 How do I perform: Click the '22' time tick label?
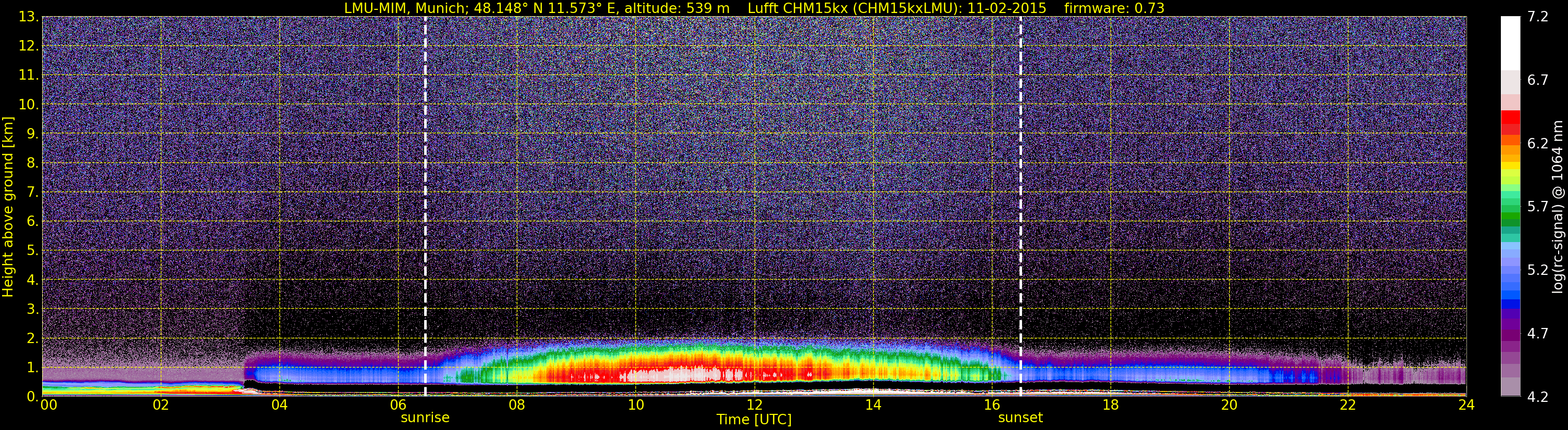[x=1348, y=405]
